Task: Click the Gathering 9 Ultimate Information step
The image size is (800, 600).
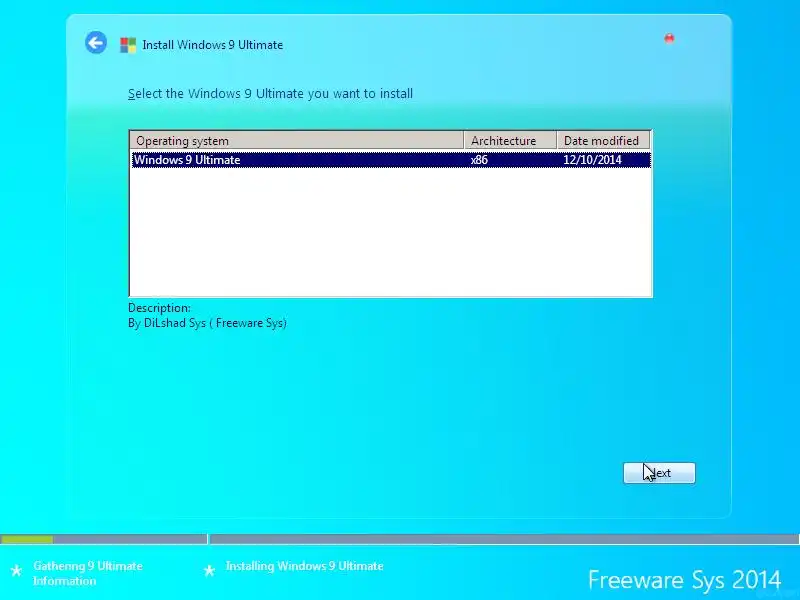Action: coord(88,573)
